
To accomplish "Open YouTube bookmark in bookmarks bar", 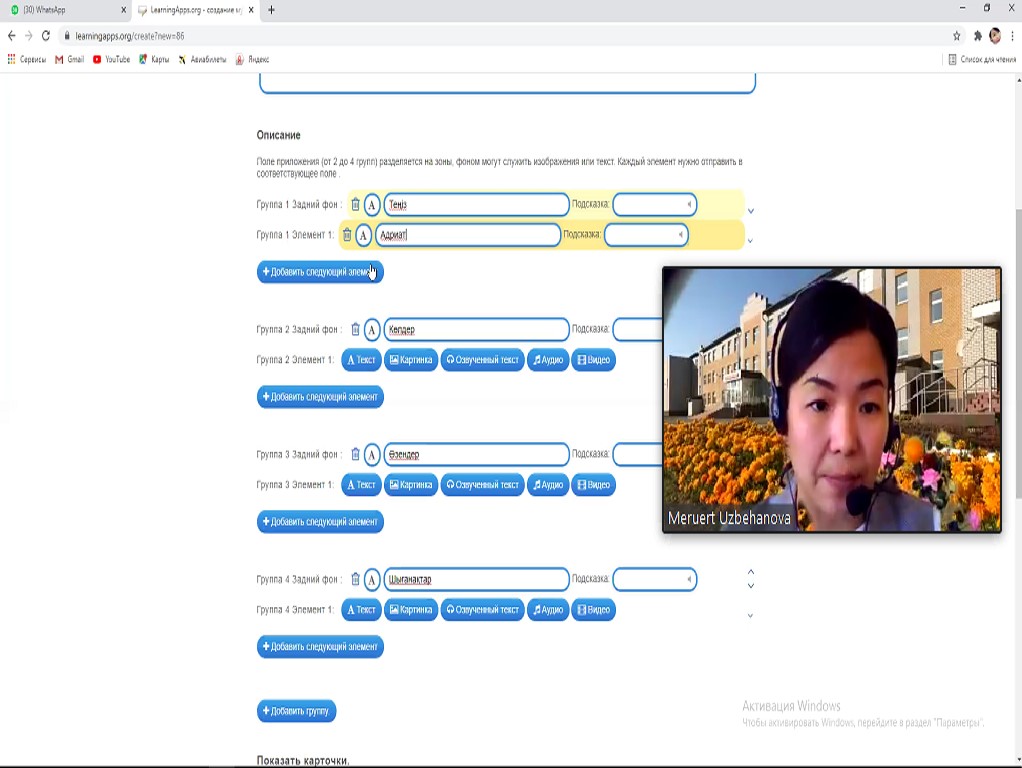I will coord(111,60).
